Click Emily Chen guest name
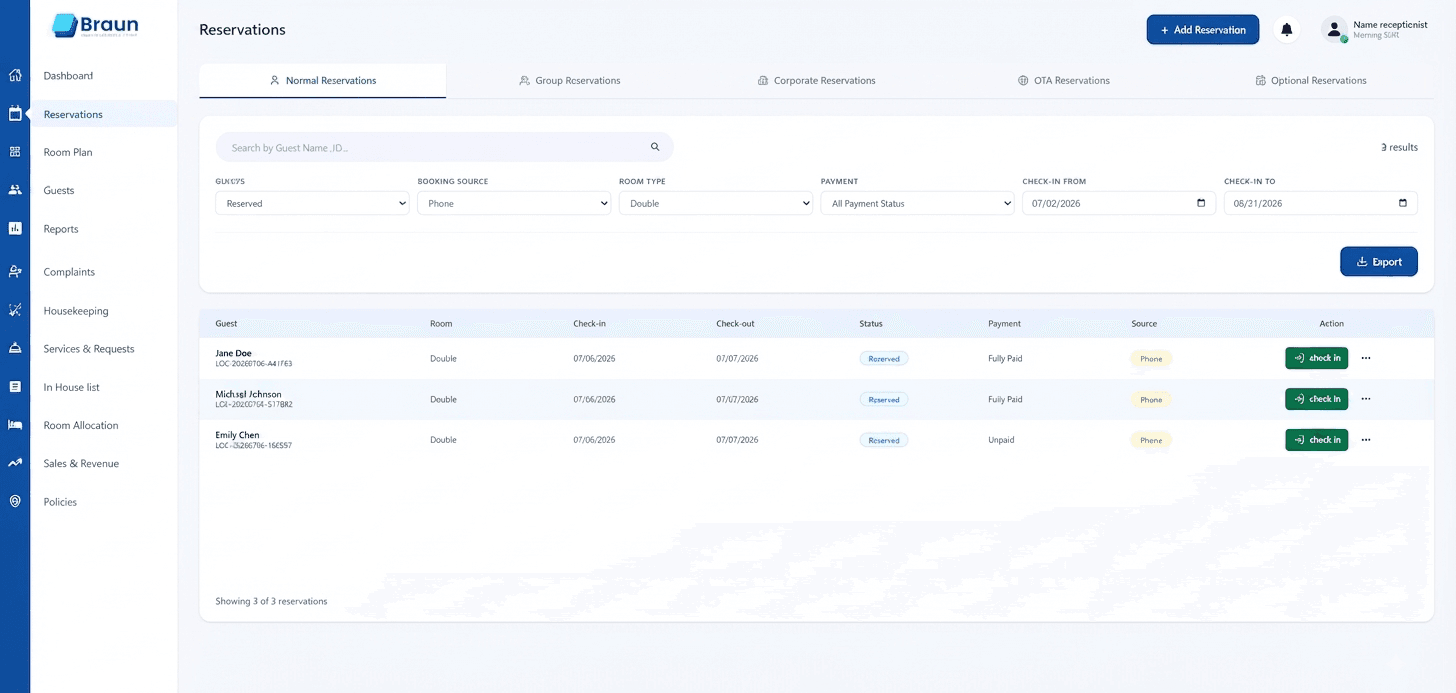The height and width of the screenshot is (693, 1456). click(237, 435)
